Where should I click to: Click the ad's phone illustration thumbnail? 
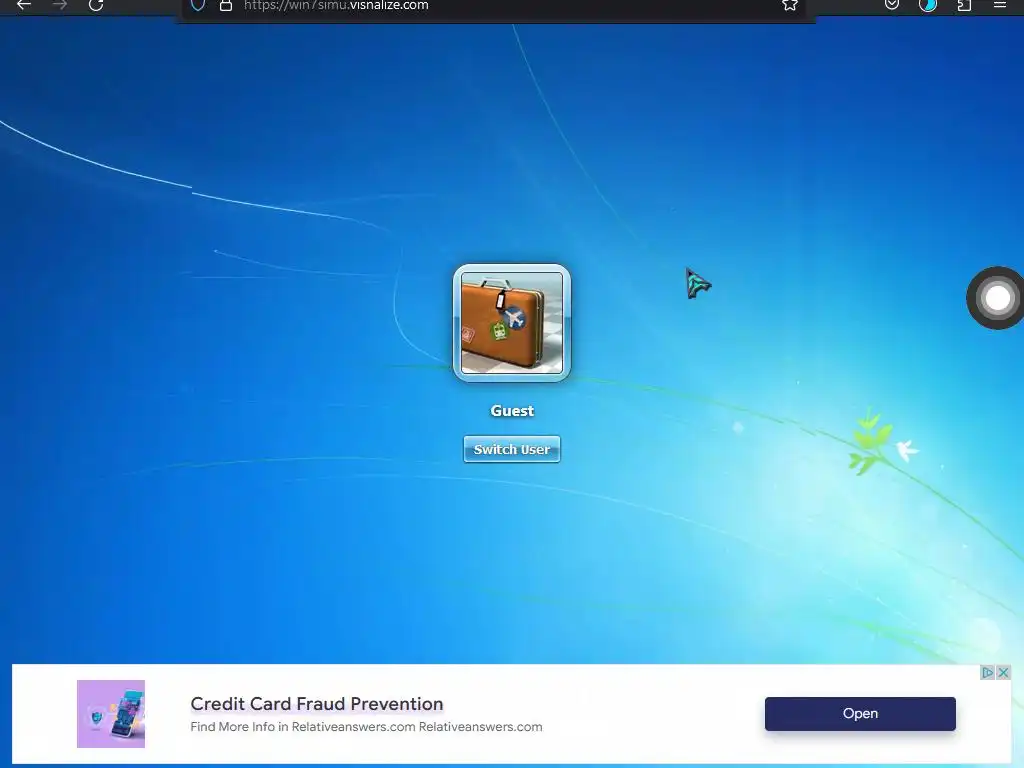tap(111, 714)
